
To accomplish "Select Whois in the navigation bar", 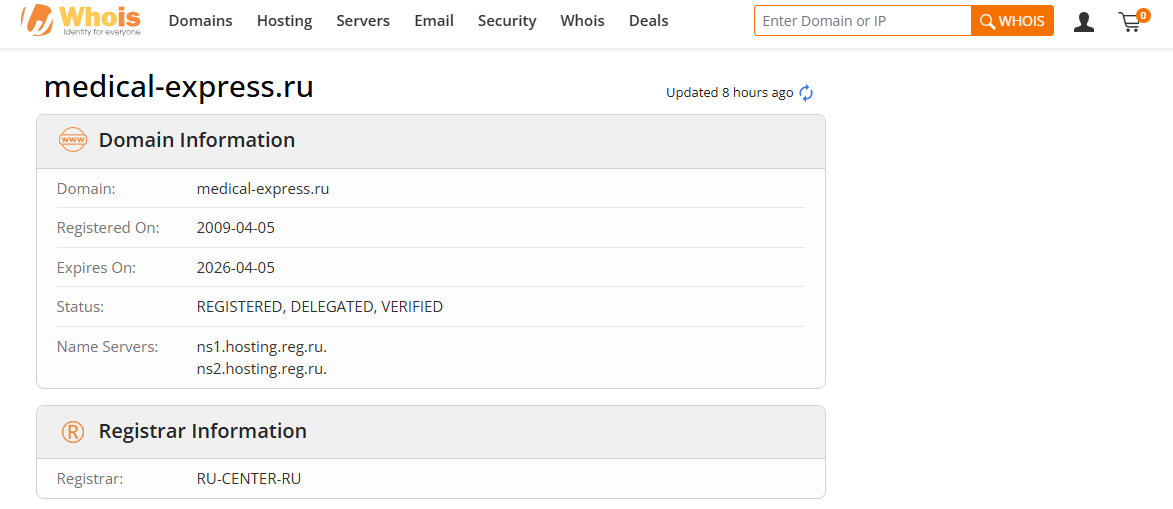I will tap(582, 21).
